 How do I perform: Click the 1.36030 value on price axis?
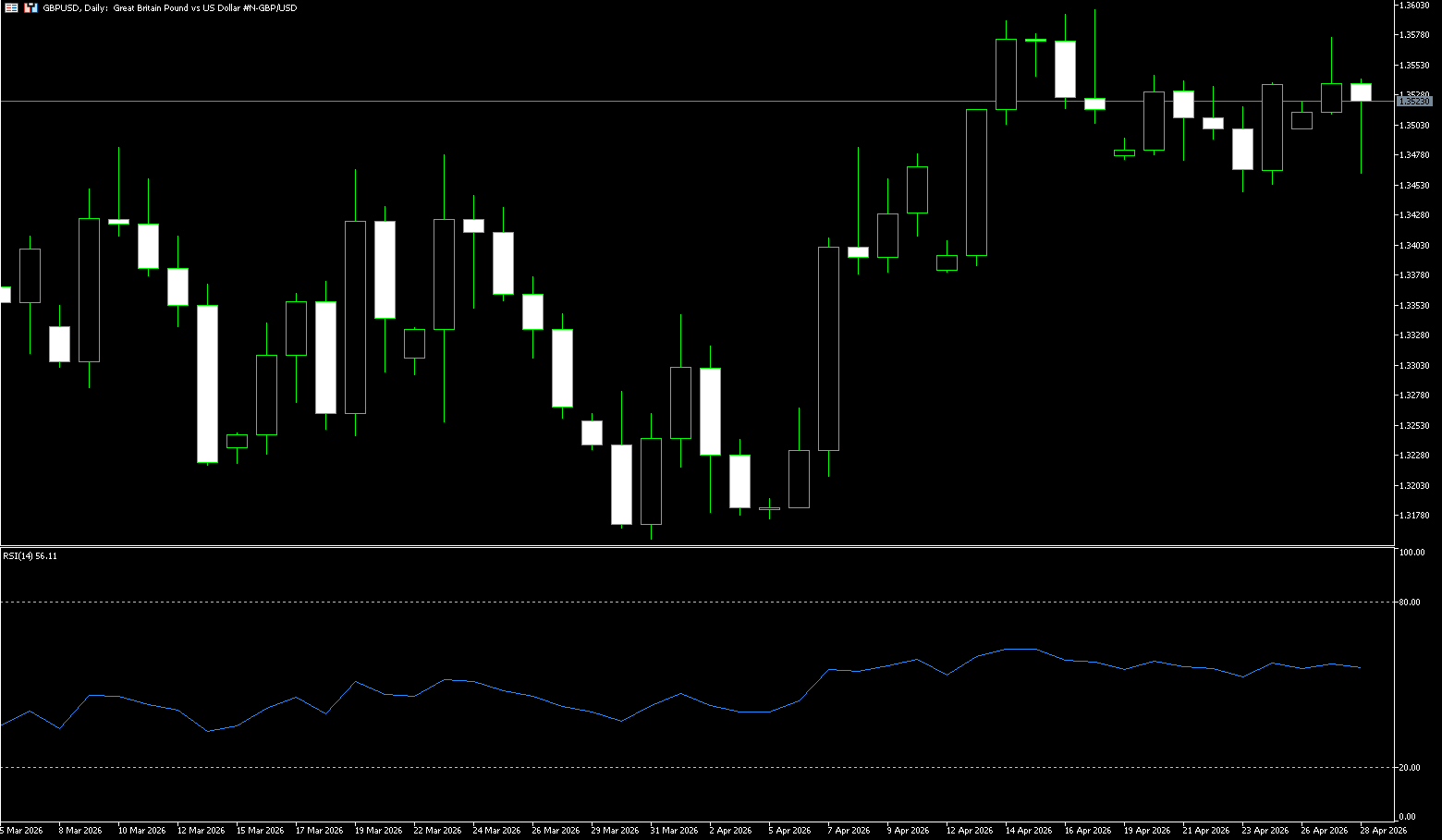coord(1414,6)
